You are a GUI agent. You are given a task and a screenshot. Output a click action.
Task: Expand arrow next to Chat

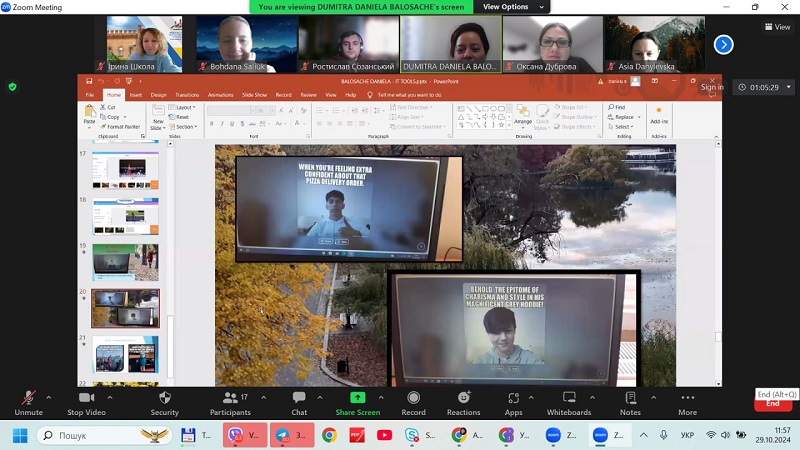(320, 397)
